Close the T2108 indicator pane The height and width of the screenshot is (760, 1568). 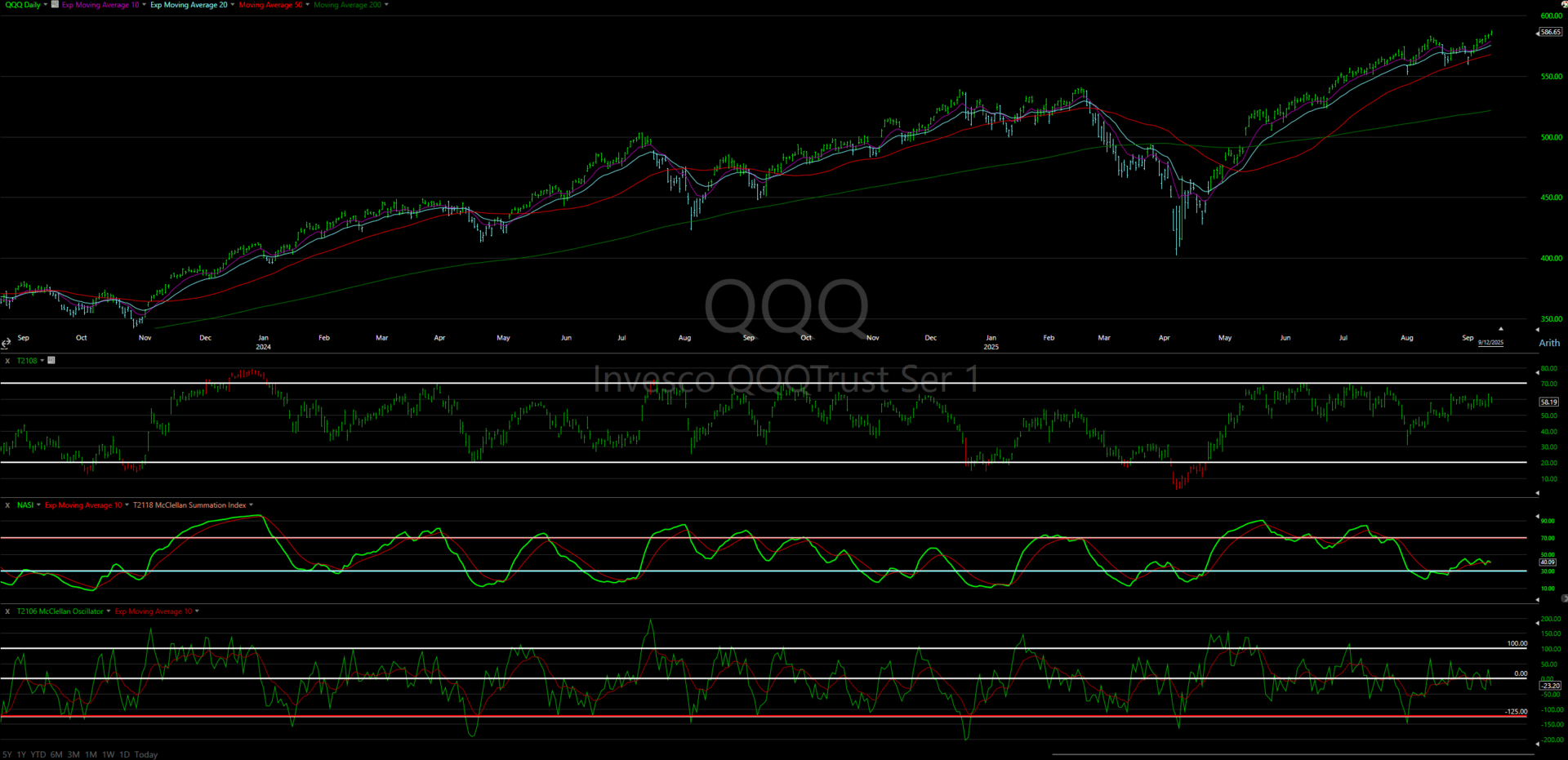[7, 361]
